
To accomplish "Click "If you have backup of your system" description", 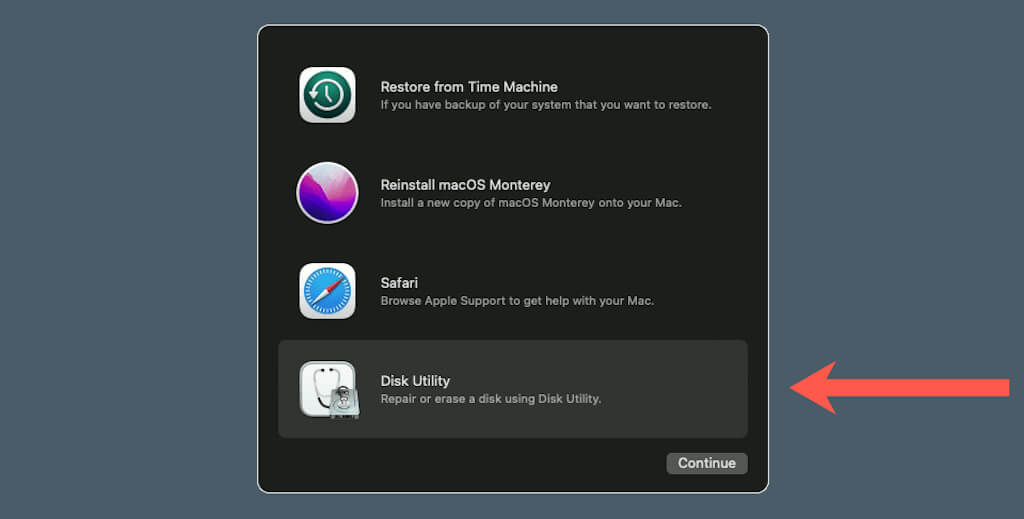I will 546,104.
